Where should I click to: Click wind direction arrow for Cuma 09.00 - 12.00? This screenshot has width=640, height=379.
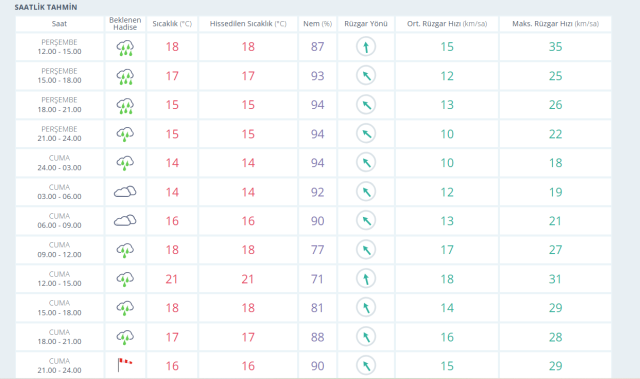click(x=366, y=250)
